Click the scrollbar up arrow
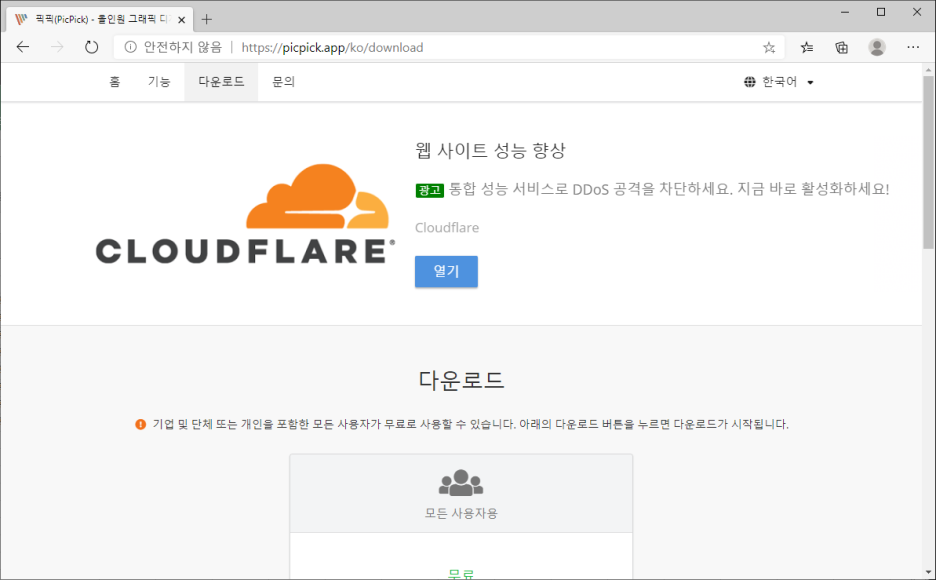 pos(928,70)
